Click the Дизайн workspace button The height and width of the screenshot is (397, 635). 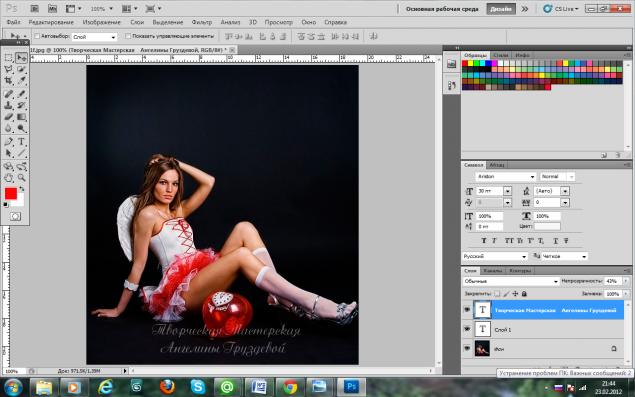click(501, 9)
